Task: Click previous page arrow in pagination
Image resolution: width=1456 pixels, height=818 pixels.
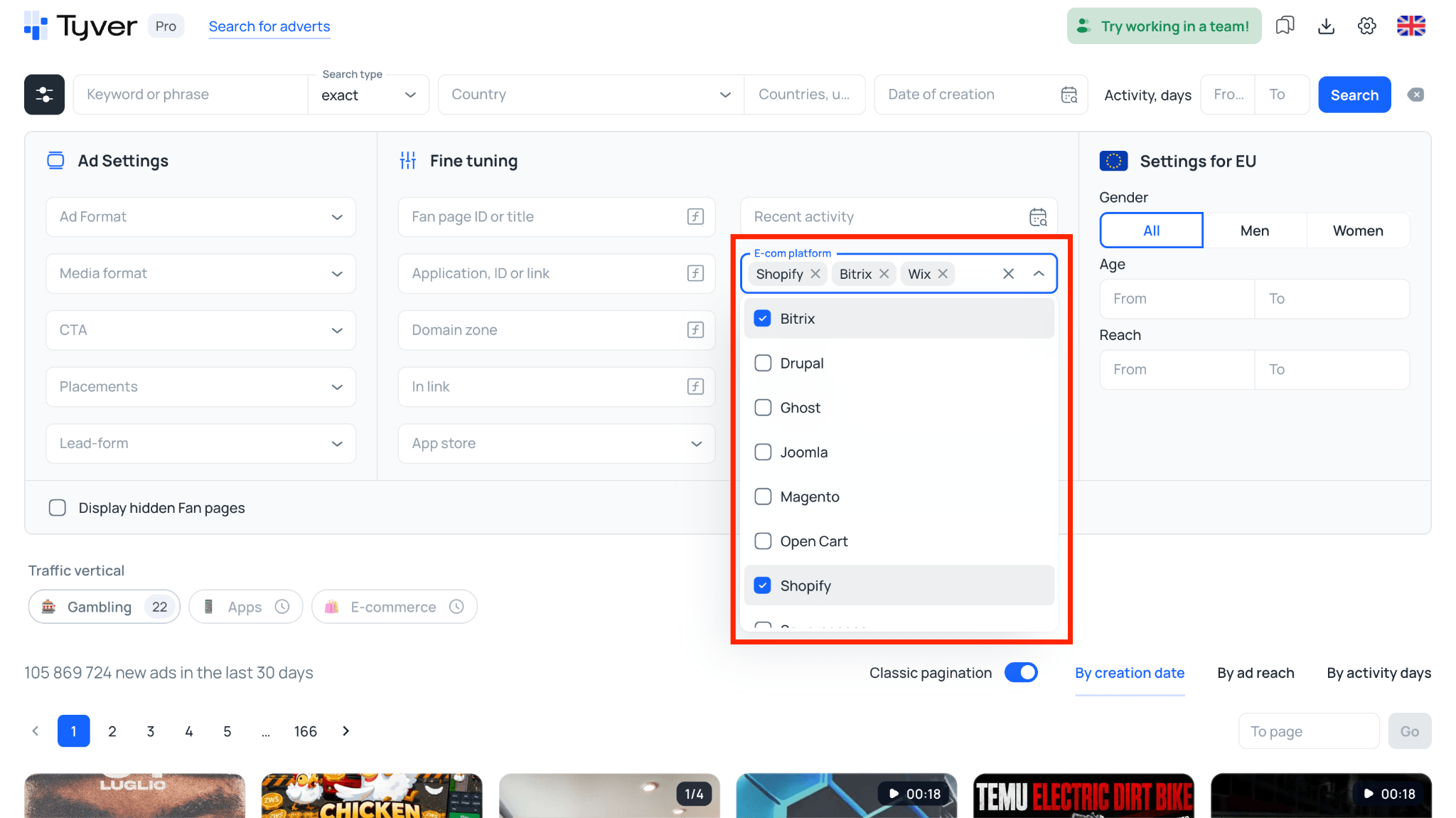Action: [36, 731]
